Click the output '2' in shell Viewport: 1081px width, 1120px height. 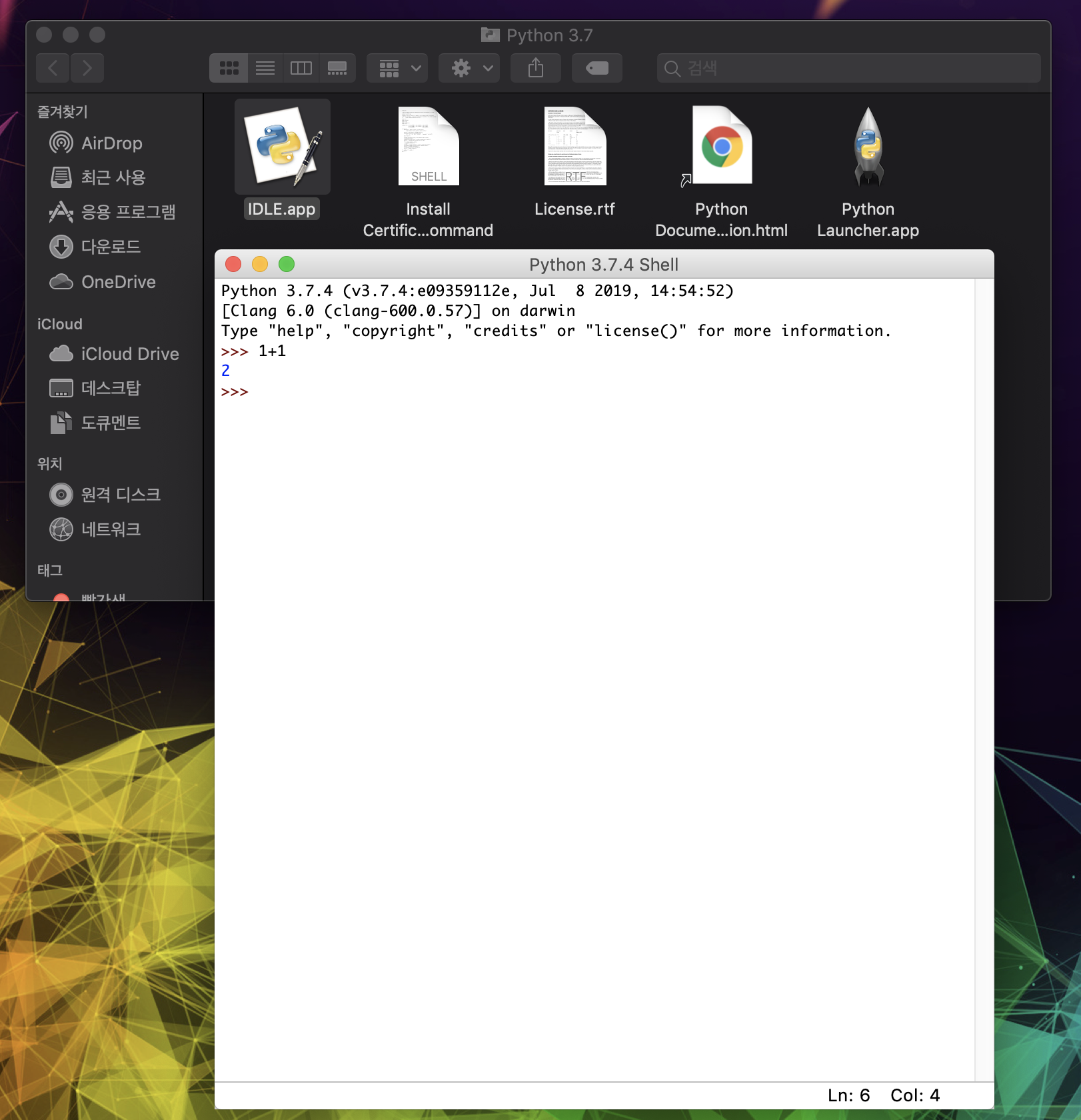click(x=225, y=371)
